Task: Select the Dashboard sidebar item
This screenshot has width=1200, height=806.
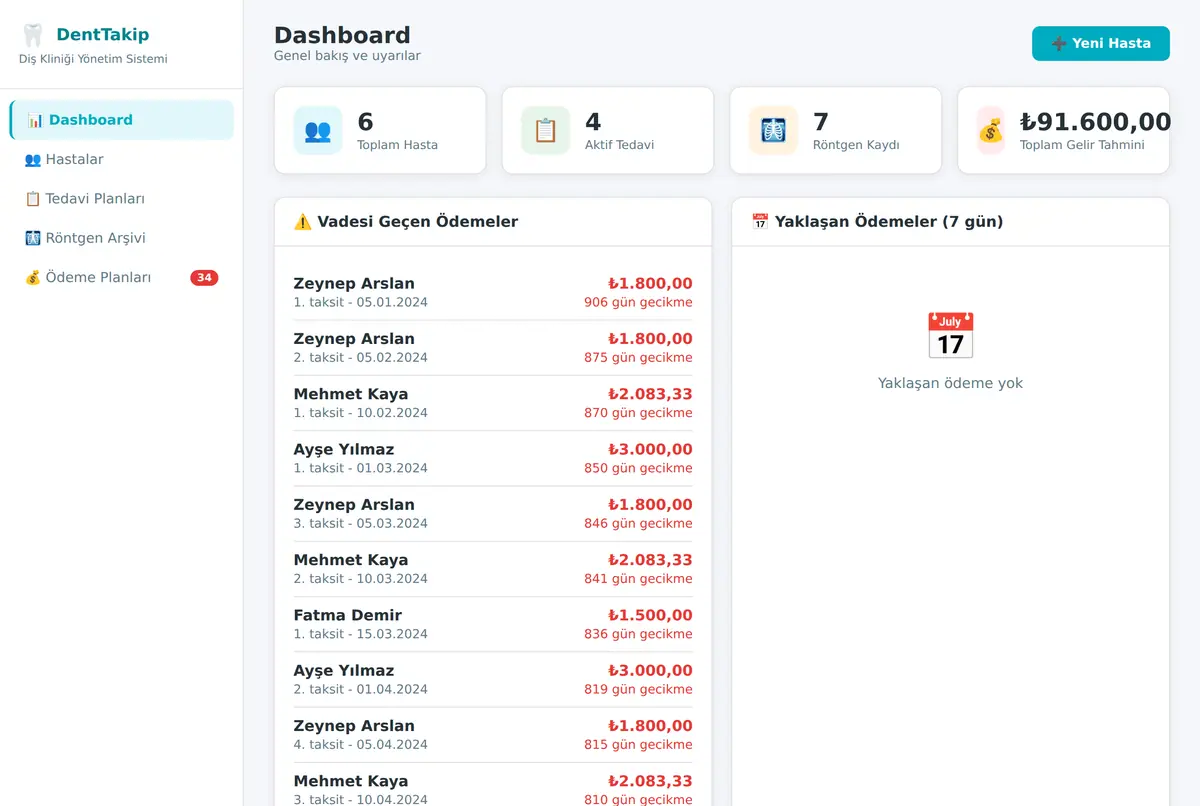Action: pos(122,120)
